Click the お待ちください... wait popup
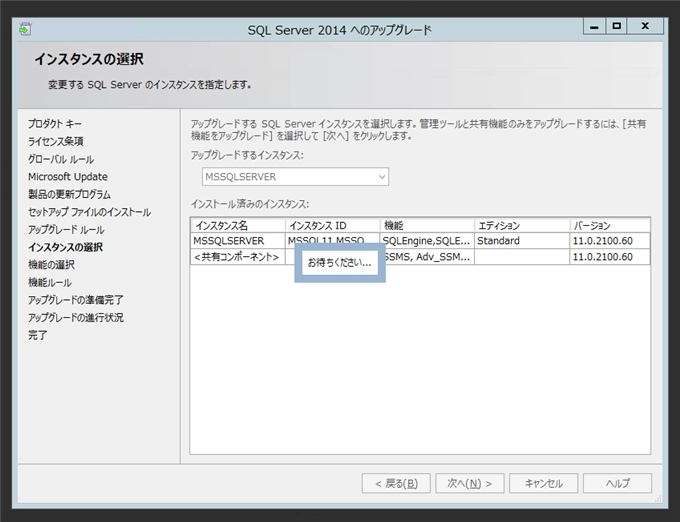 (340, 263)
